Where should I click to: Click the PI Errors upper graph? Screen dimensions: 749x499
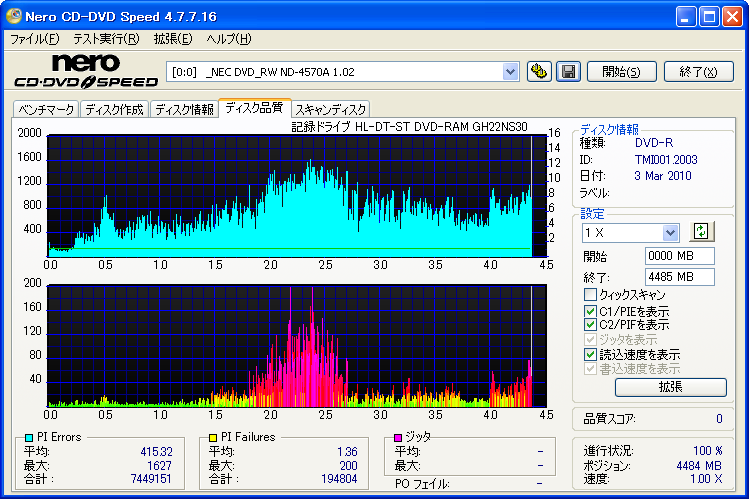pos(297,196)
